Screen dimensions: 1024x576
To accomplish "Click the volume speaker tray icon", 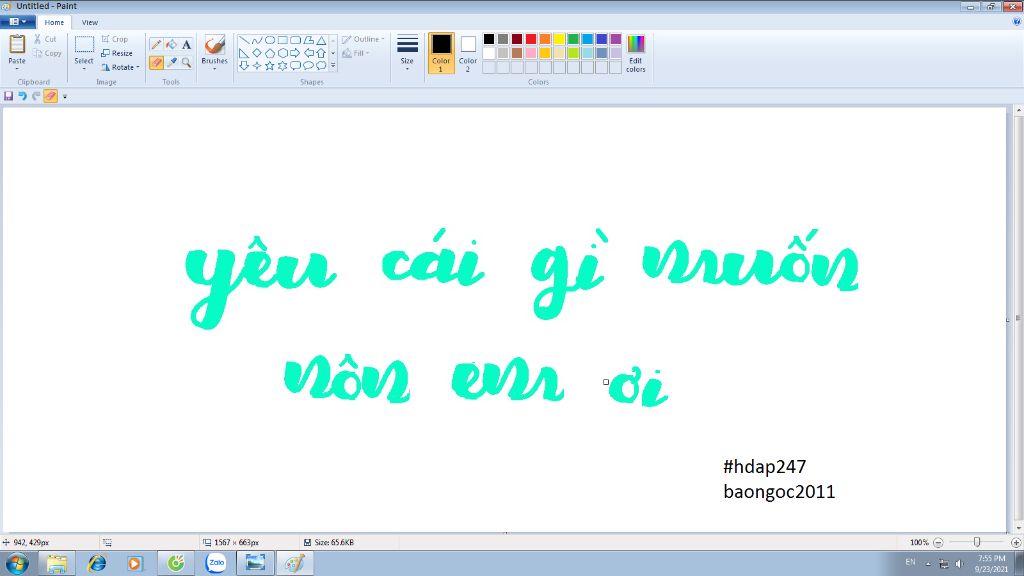I will (x=959, y=563).
